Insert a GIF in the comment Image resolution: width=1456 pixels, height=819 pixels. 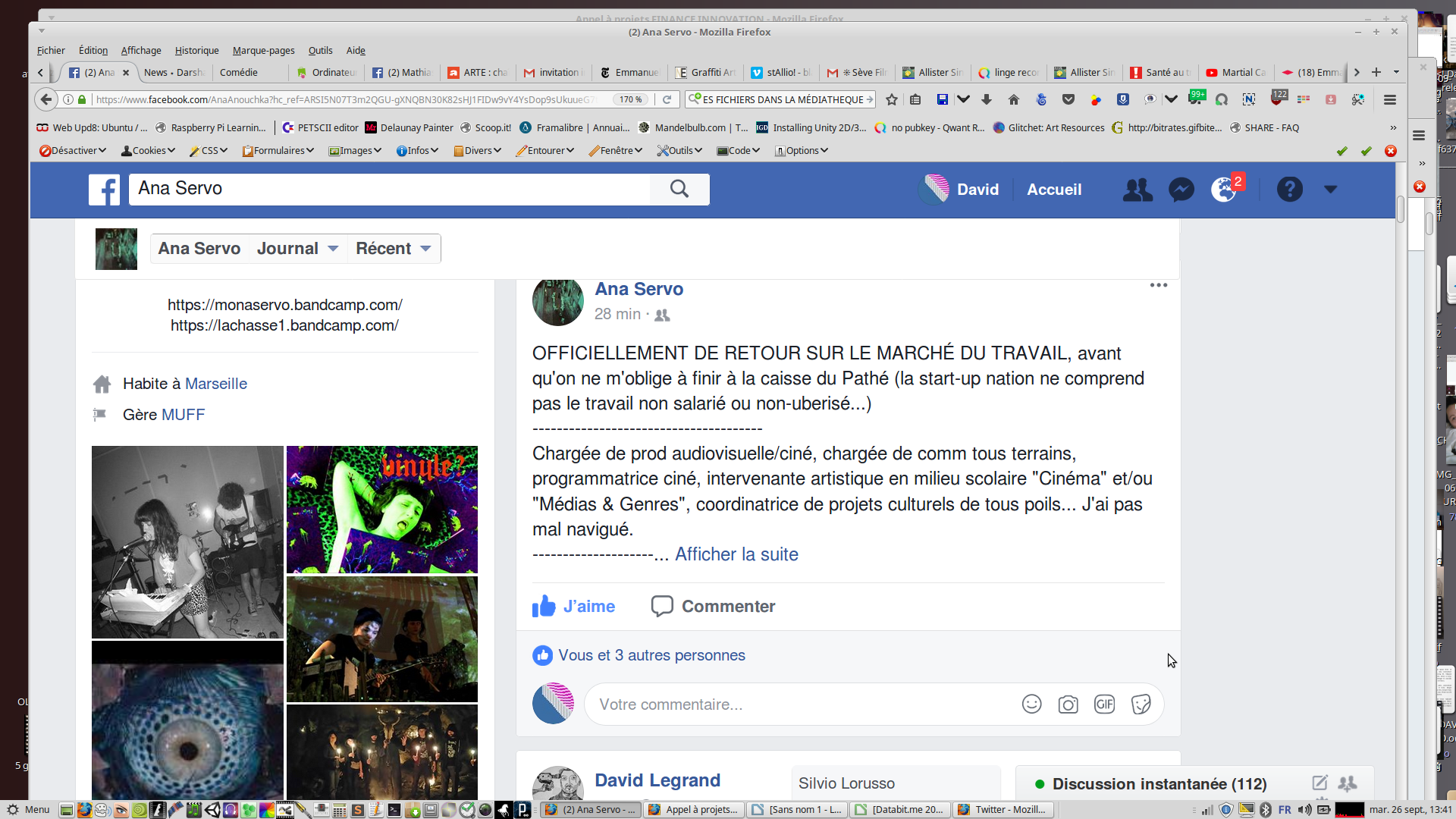[x=1104, y=704]
